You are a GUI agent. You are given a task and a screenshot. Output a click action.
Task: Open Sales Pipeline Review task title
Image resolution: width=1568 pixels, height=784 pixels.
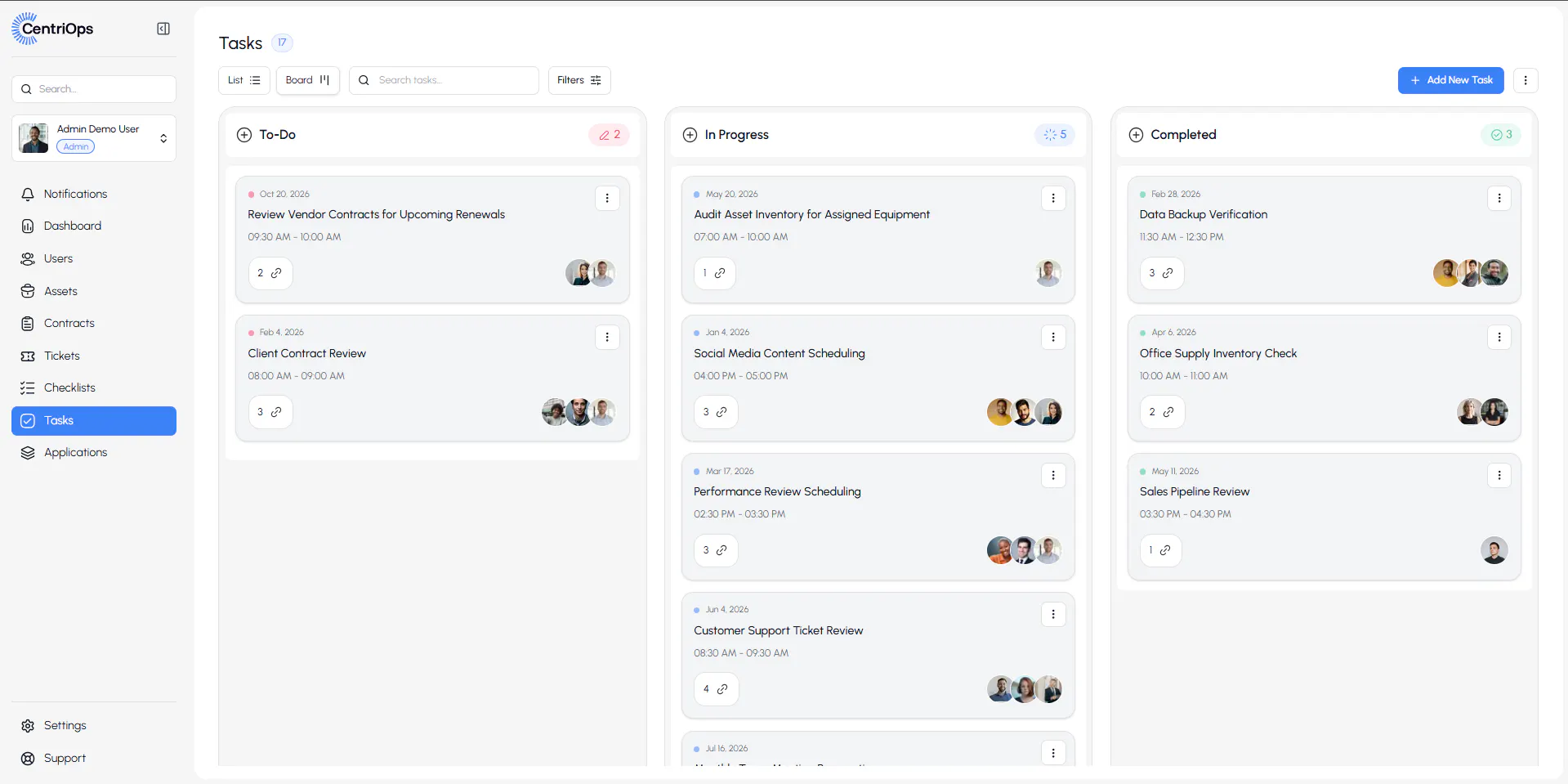(x=1195, y=492)
